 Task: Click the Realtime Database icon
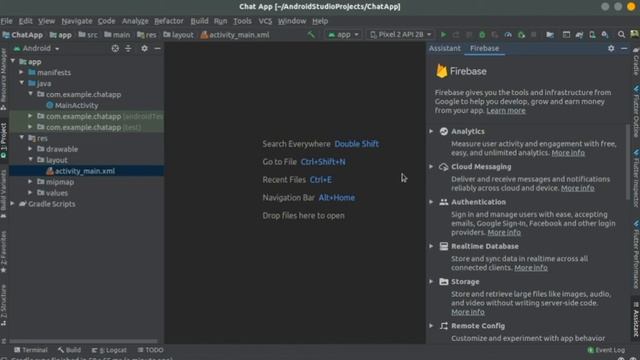pos(444,246)
